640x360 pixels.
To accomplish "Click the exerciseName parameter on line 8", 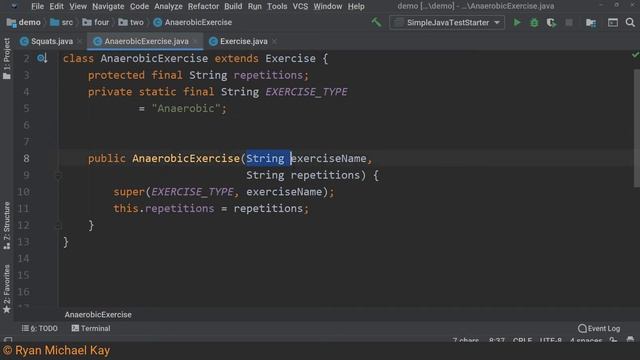I will (328, 158).
